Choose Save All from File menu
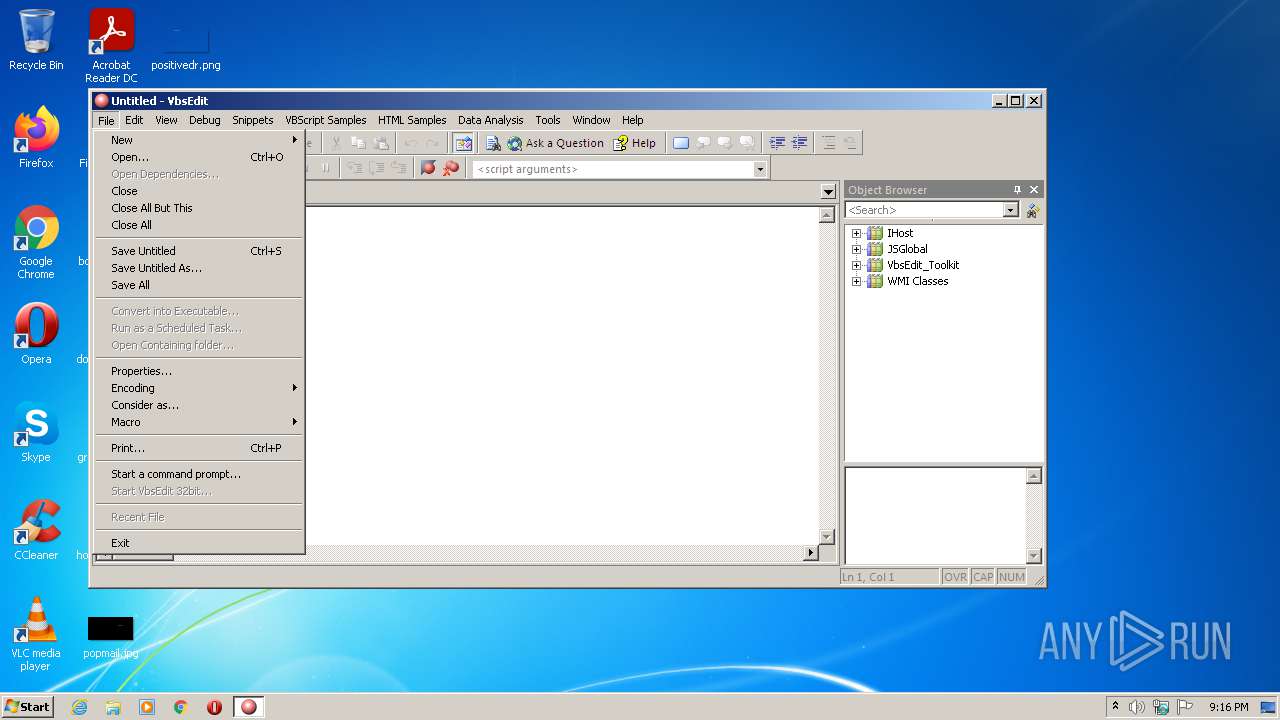The image size is (1280, 720). tap(199, 285)
